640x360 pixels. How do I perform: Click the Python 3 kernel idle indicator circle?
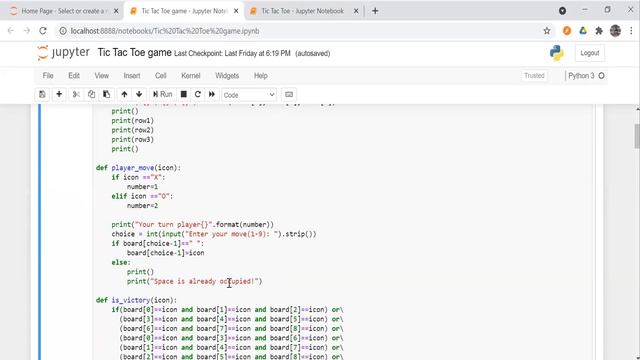coord(601,76)
